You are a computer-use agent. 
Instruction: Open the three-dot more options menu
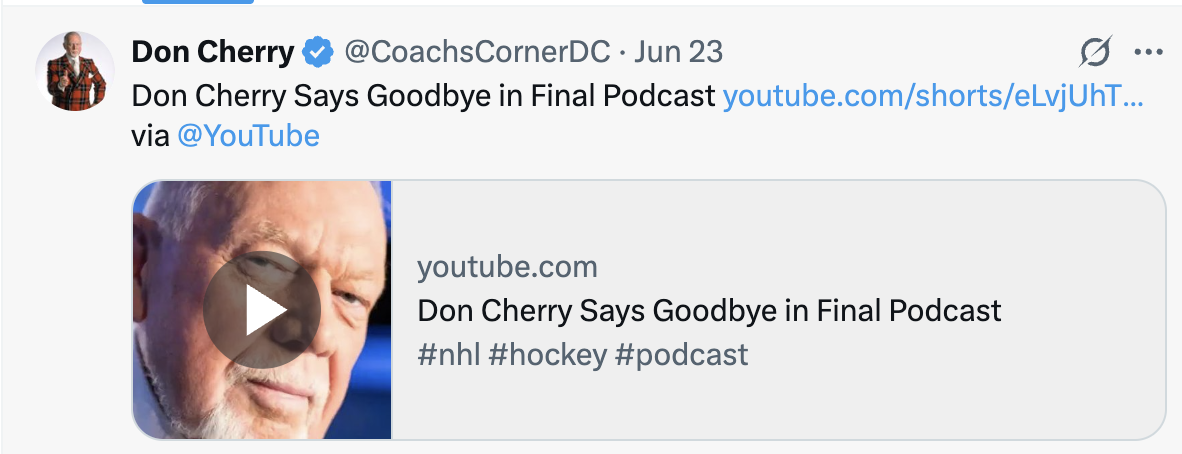(1147, 52)
